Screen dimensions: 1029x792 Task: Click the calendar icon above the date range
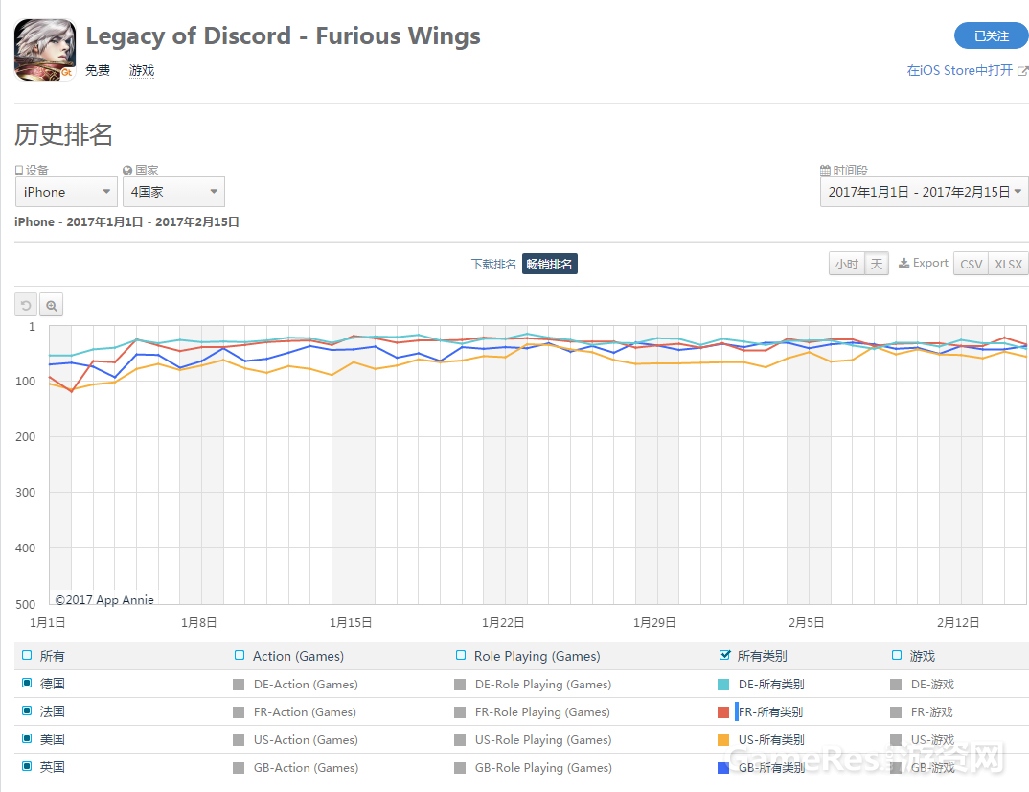coord(826,170)
